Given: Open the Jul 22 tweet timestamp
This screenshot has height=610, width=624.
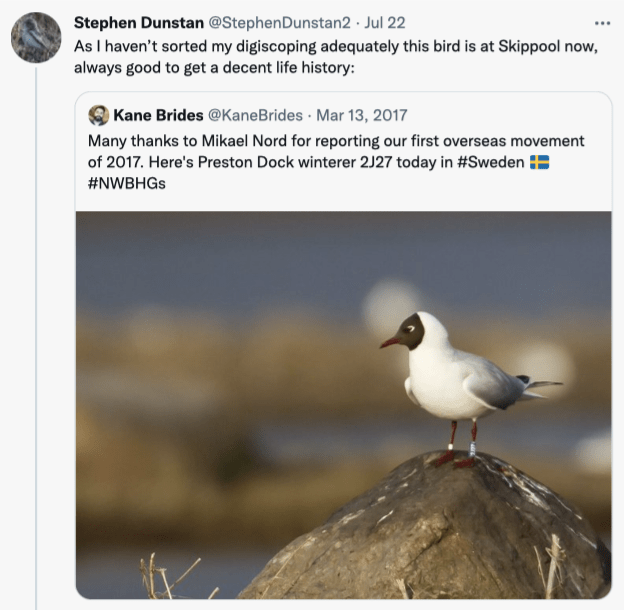Looking at the screenshot, I should [385, 23].
